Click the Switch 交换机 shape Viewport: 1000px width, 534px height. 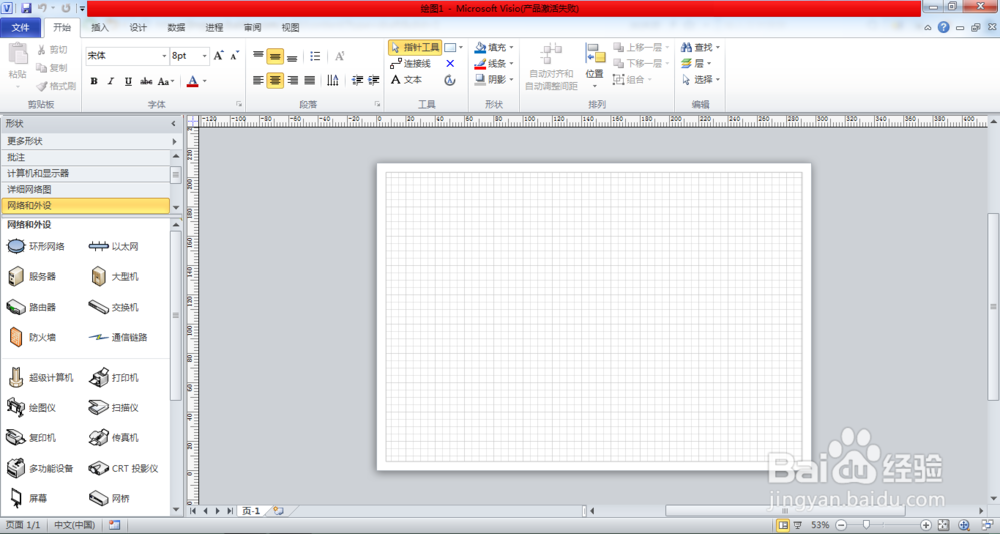[114, 307]
